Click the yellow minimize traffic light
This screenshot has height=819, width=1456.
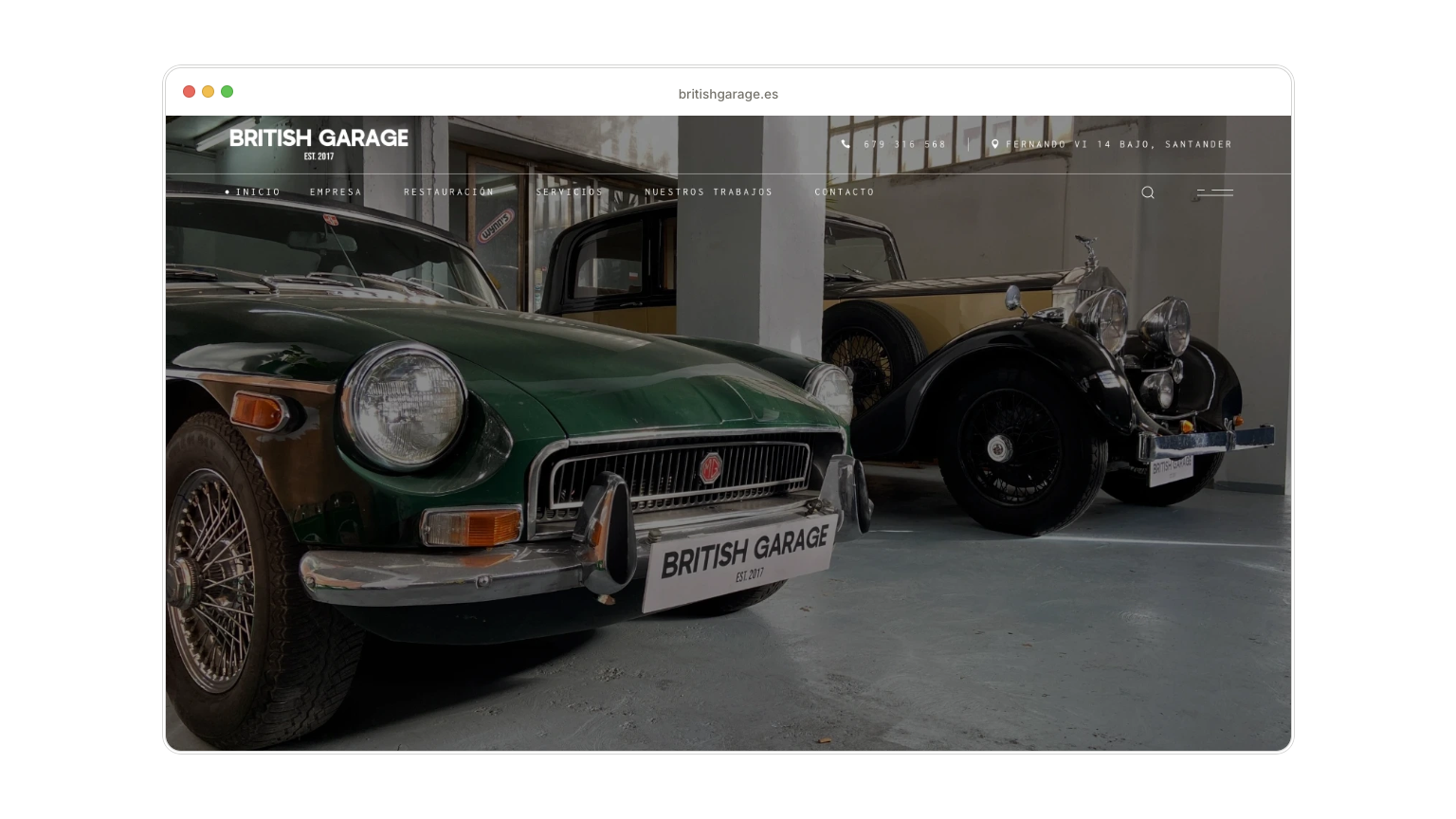click(x=207, y=92)
